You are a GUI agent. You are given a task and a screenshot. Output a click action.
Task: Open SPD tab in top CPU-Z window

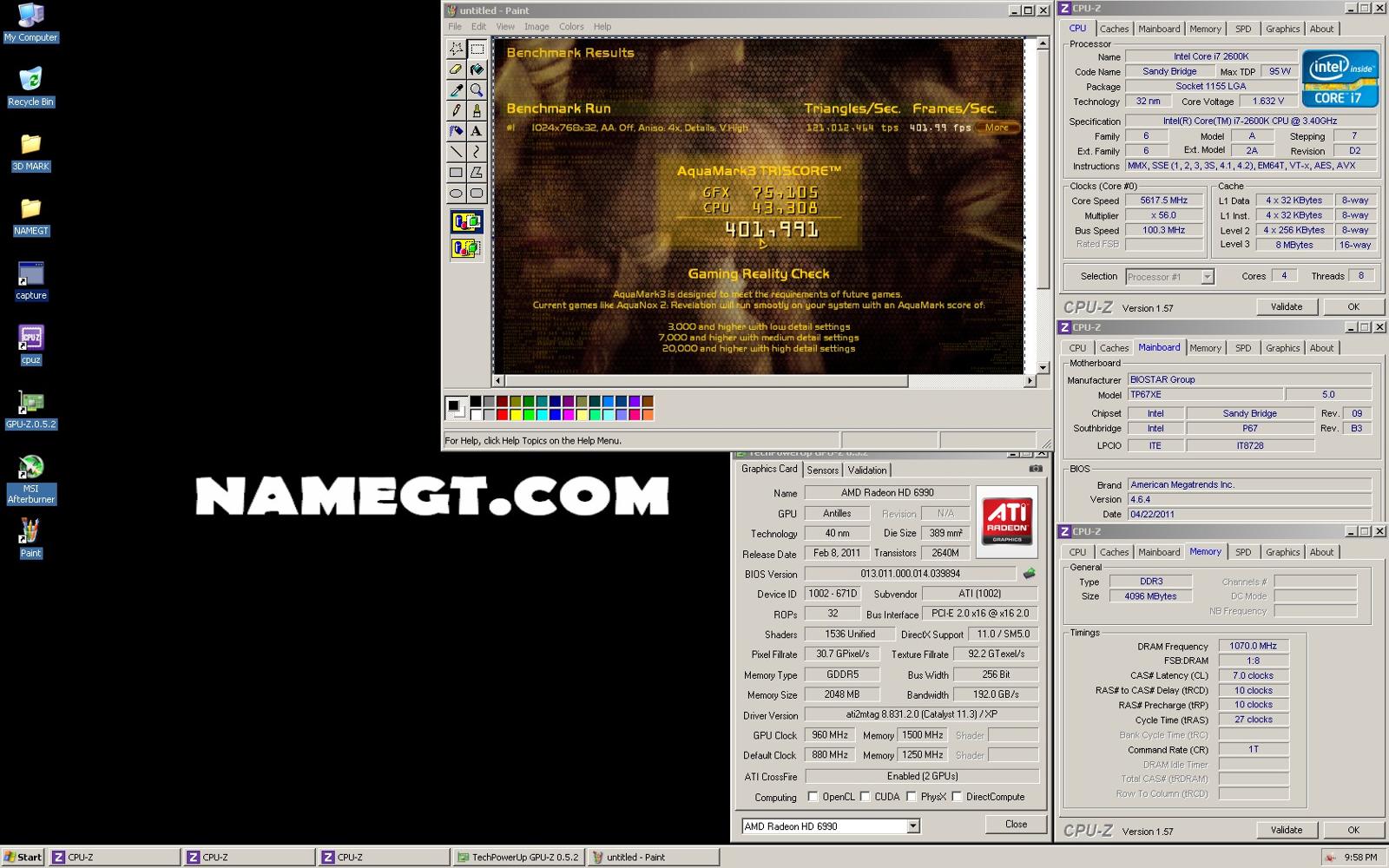[1243, 29]
